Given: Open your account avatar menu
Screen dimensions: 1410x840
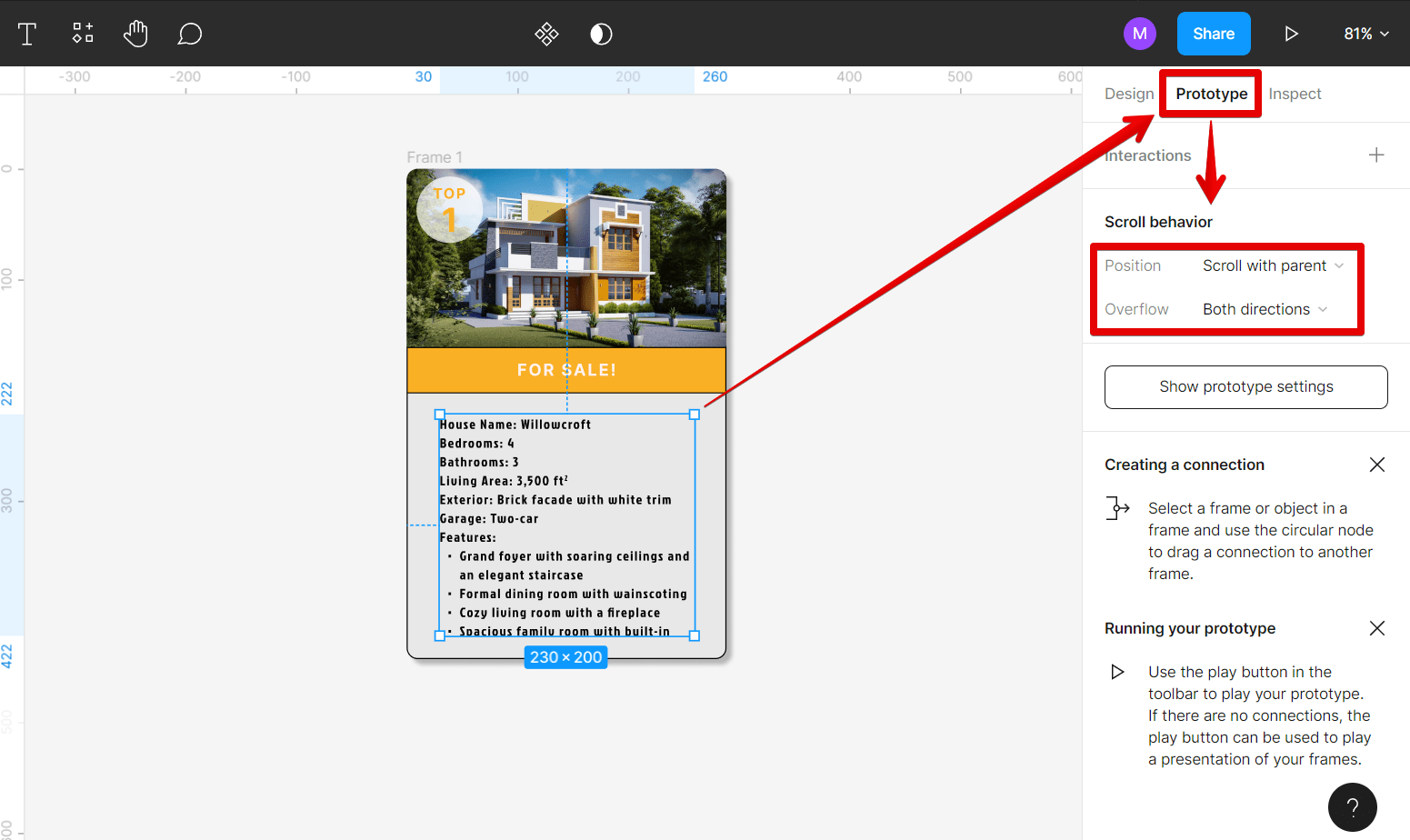Looking at the screenshot, I should (1140, 33).
